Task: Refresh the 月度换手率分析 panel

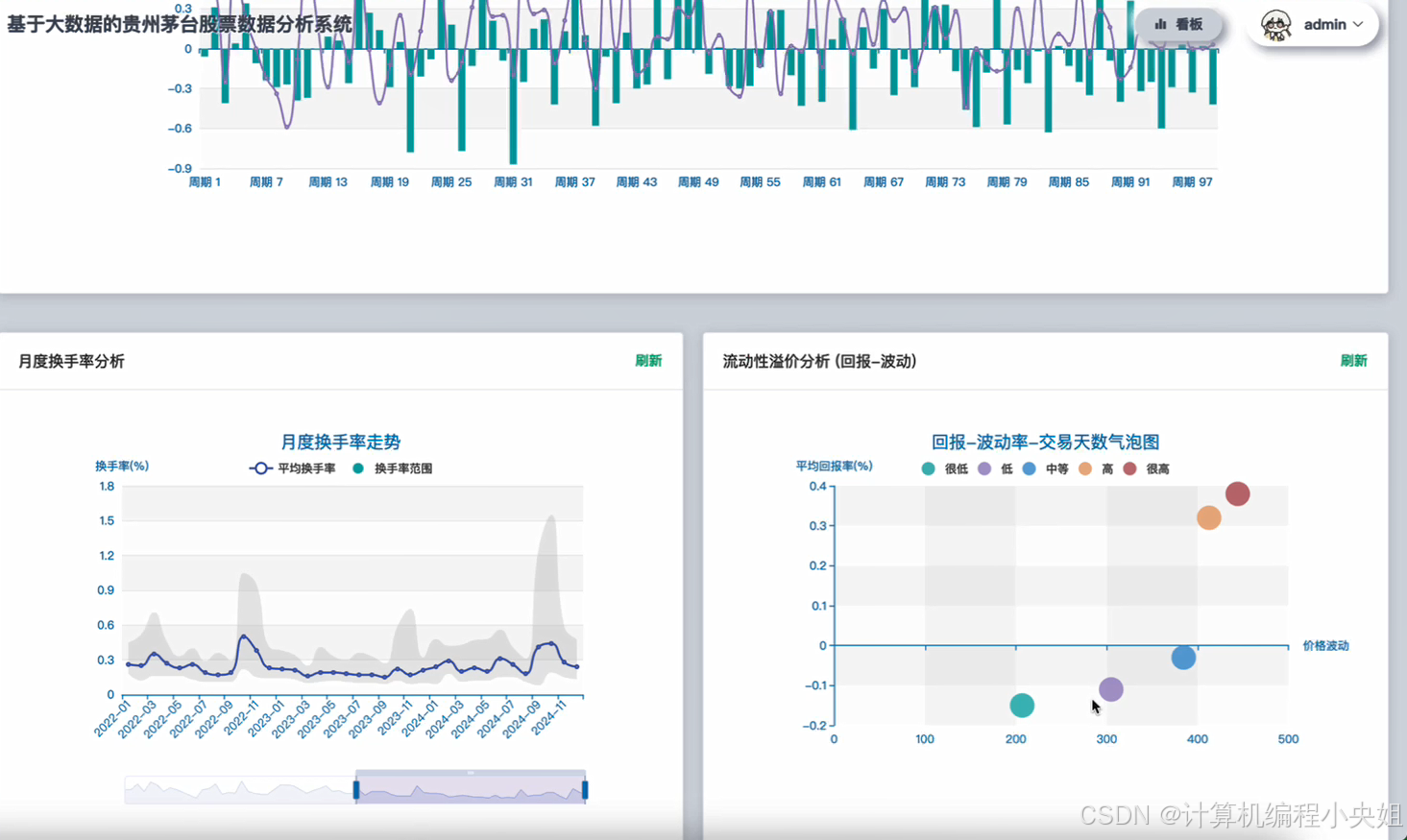Action: [648, 361]
